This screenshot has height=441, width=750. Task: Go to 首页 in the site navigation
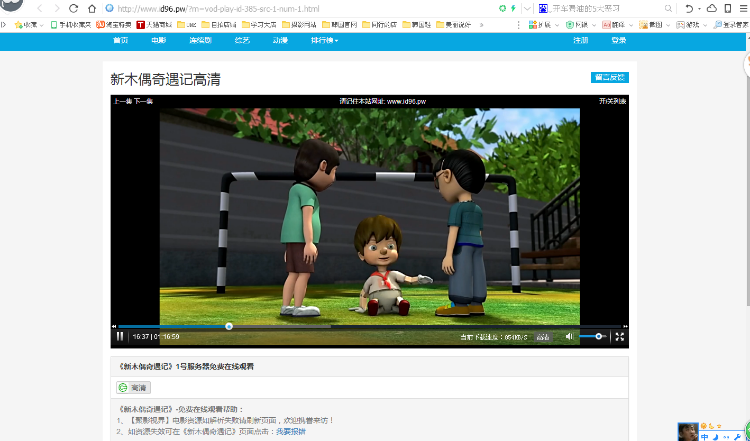(121, 41)
